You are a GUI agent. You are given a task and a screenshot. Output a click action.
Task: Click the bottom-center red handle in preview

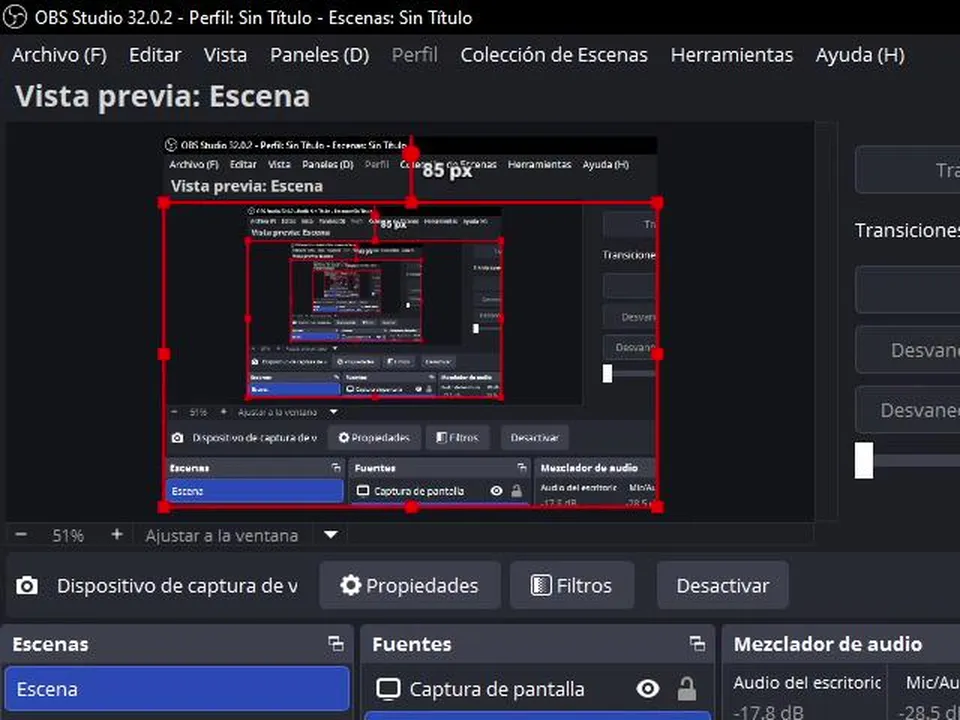(411, 506)
